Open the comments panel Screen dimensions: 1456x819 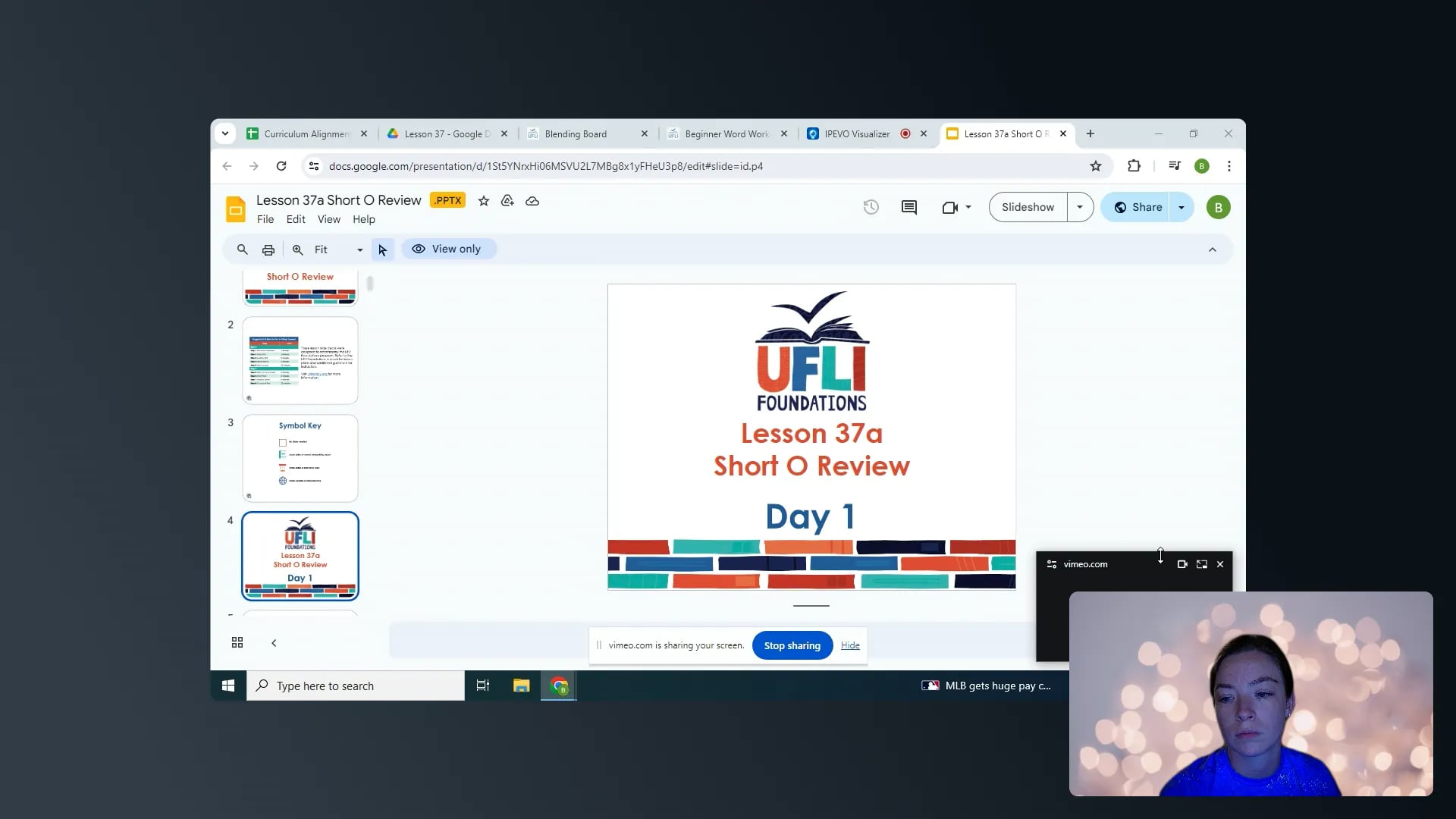908,206
